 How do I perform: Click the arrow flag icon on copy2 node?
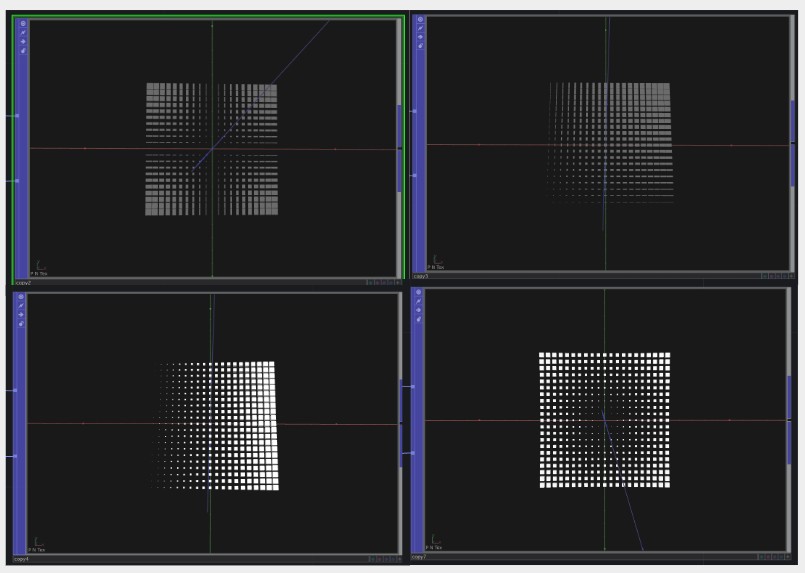coord(23,41)
